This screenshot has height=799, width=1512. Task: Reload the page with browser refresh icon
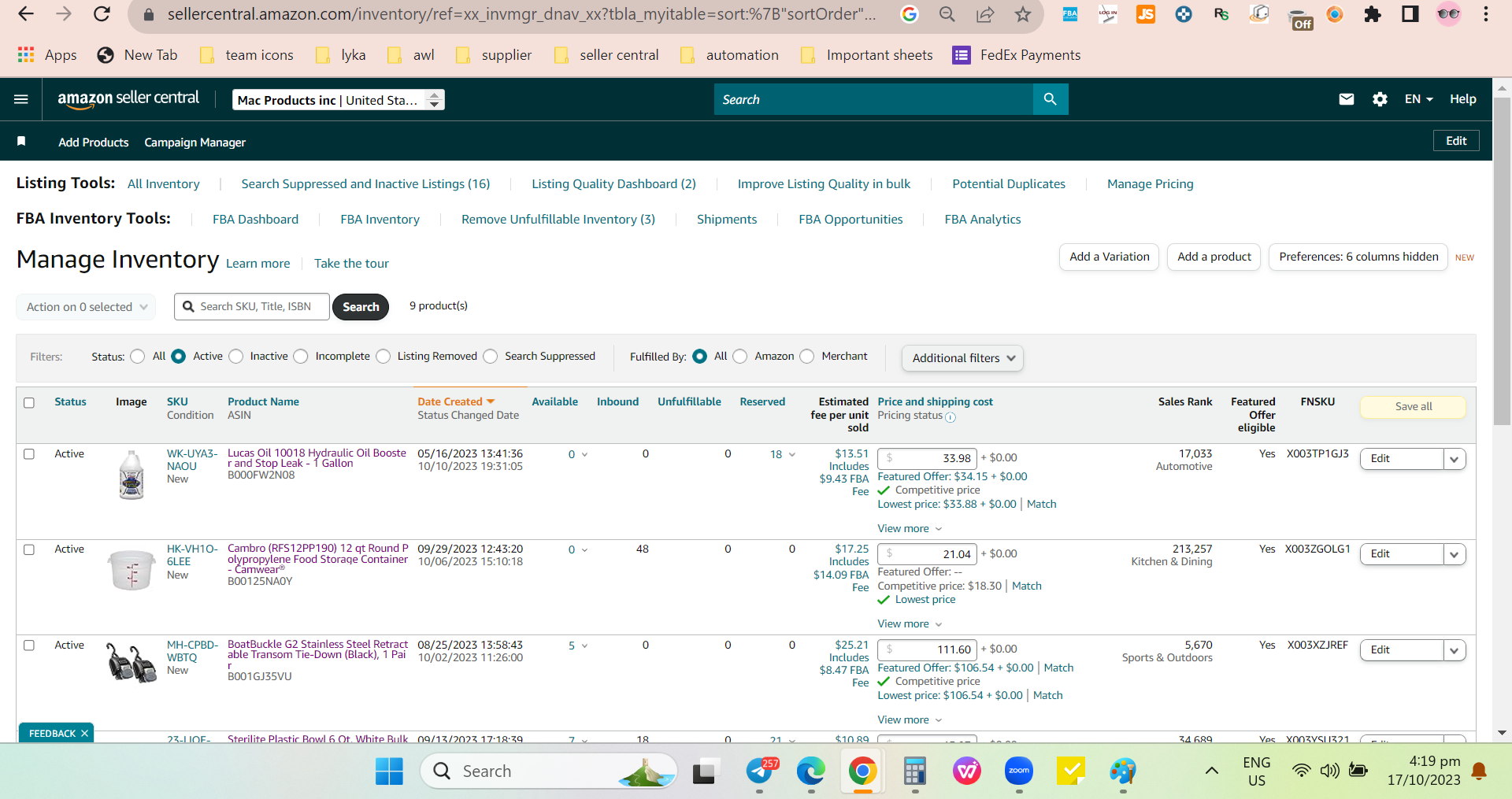102,14
